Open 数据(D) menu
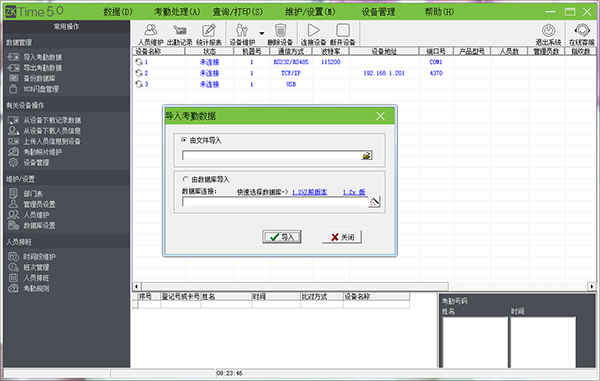The width and height of the screenshot is (600, 381). pos(118,12)
